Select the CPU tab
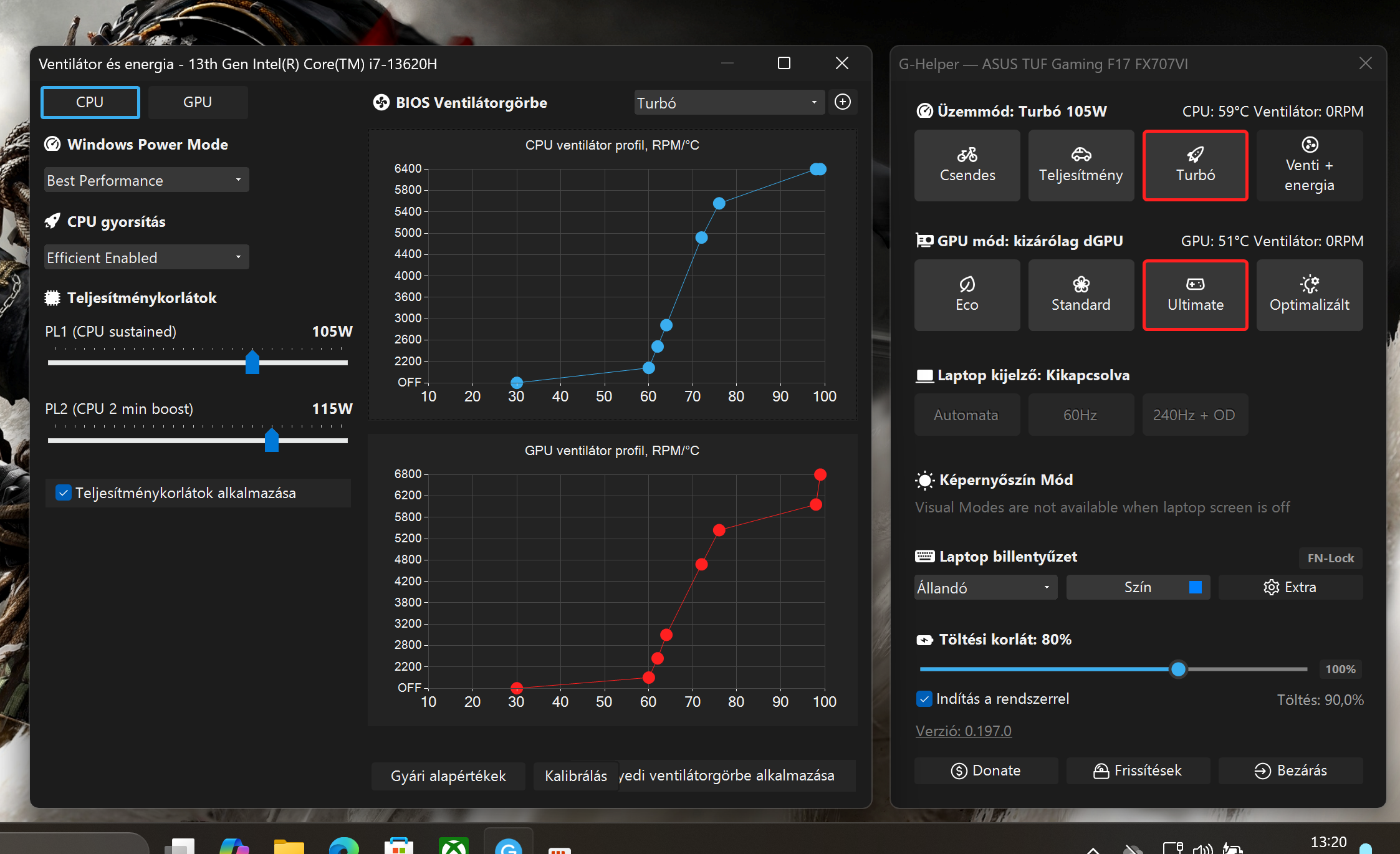 pos(90,102)
